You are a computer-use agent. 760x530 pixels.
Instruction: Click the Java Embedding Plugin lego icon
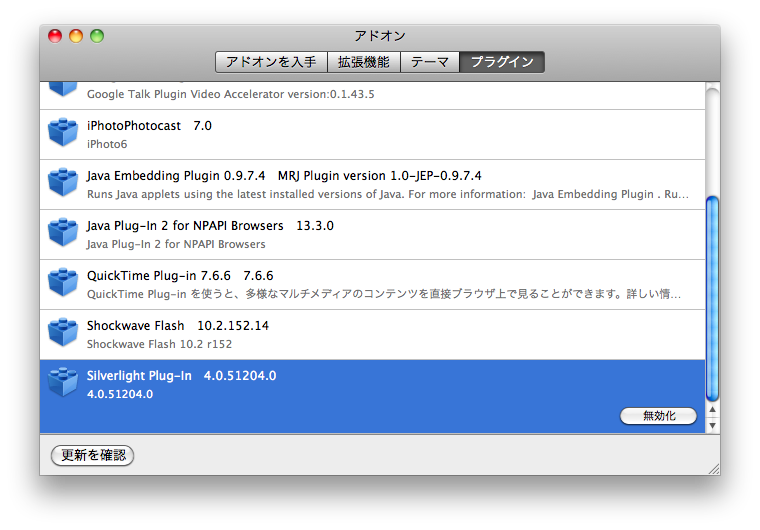point(63,183)
